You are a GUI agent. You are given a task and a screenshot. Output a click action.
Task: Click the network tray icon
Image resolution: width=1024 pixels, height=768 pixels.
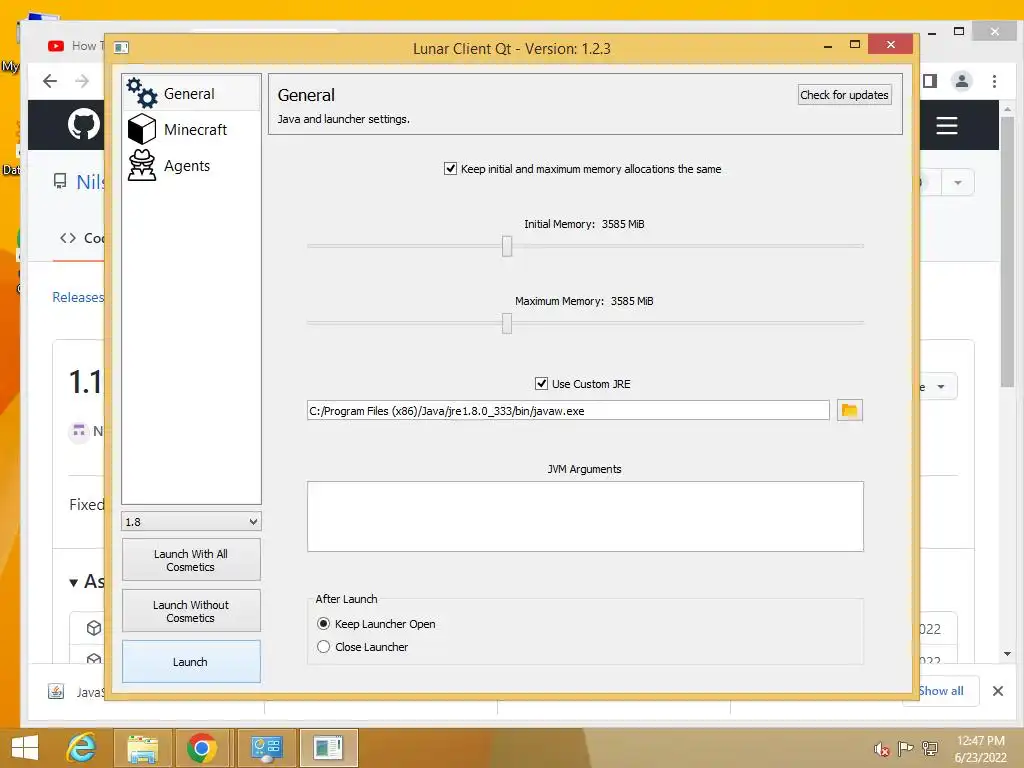[929, 748]
